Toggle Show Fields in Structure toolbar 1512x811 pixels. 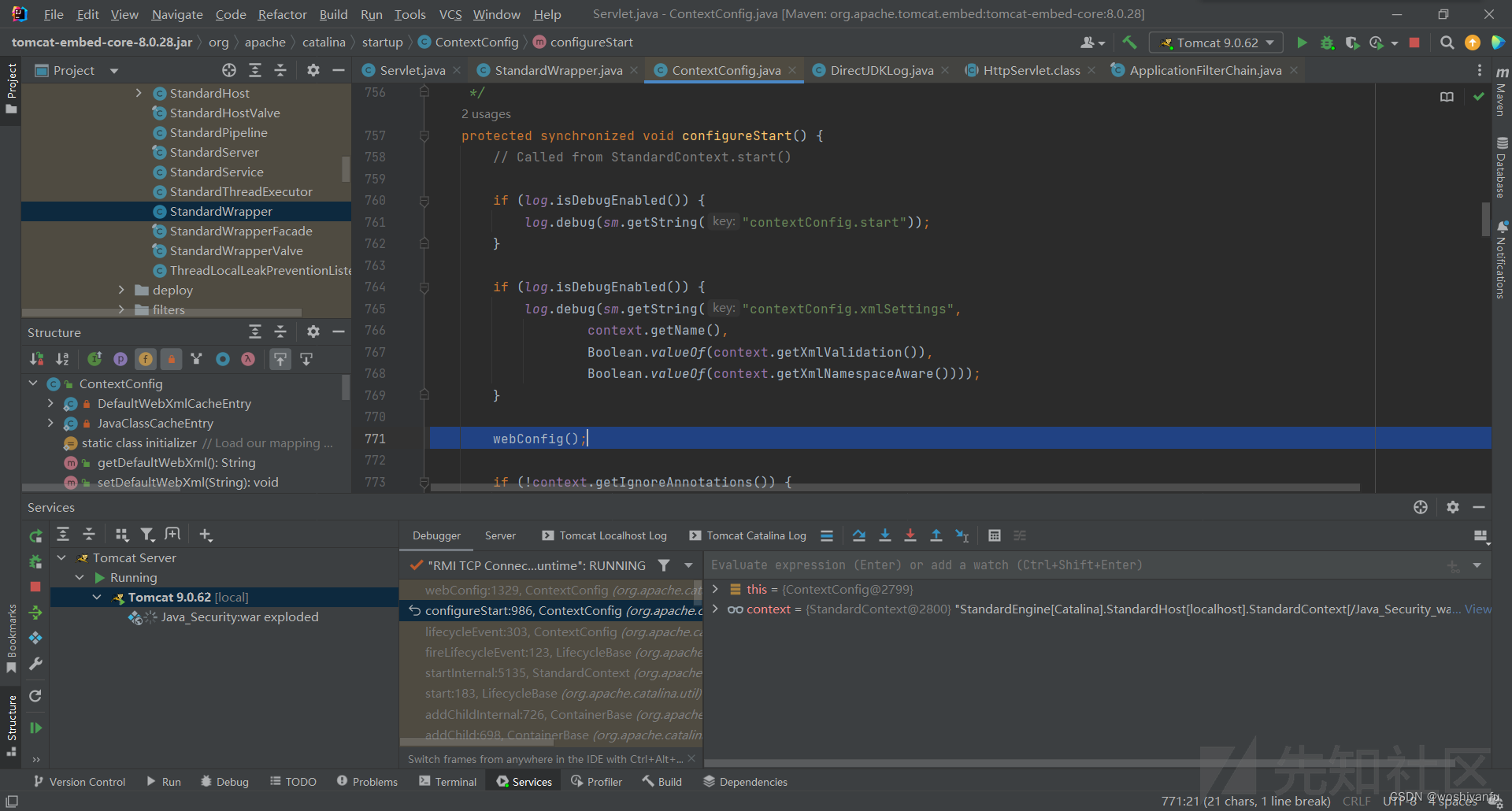click(x=146, y=359)
